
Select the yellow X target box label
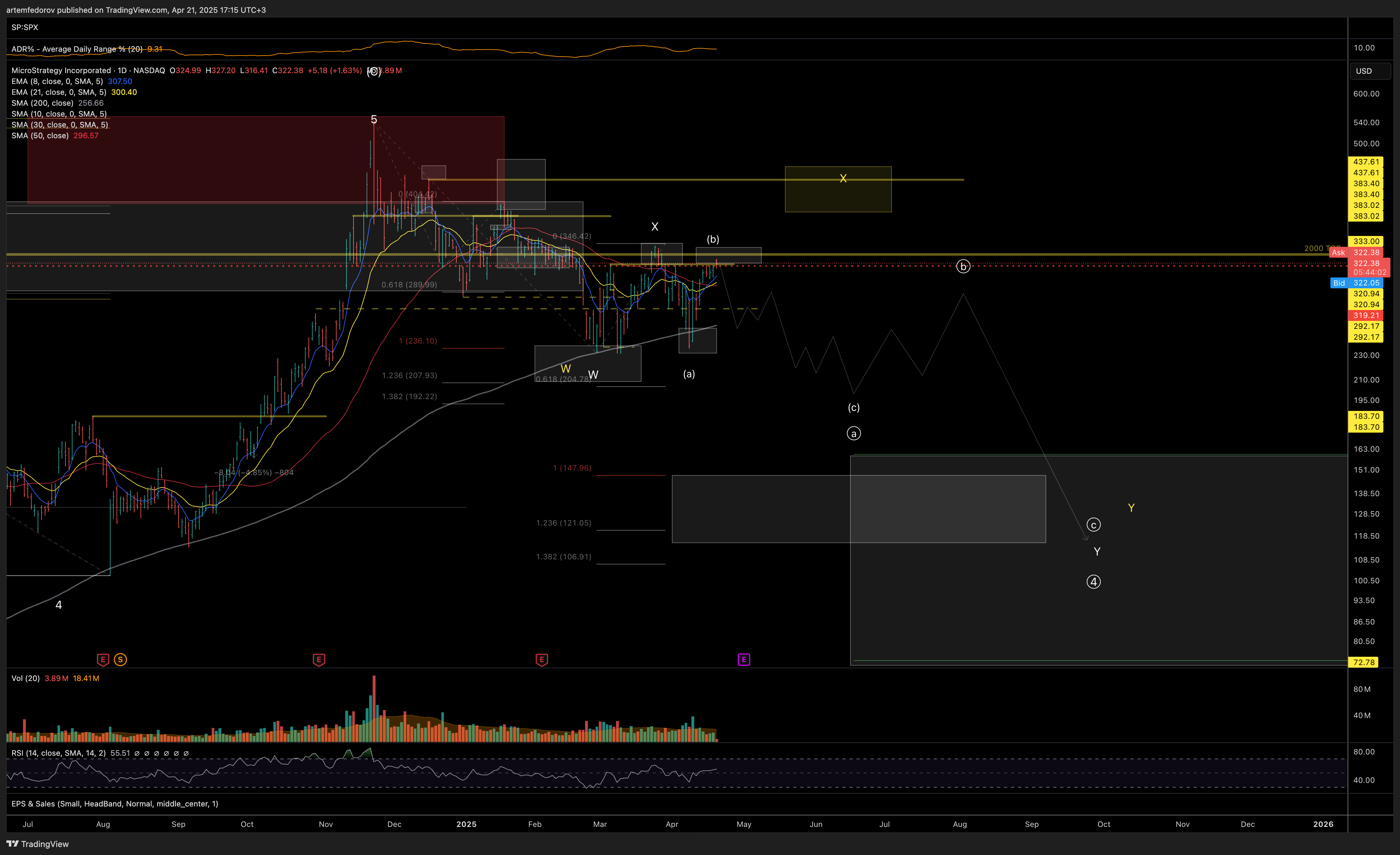click(843, 178)
